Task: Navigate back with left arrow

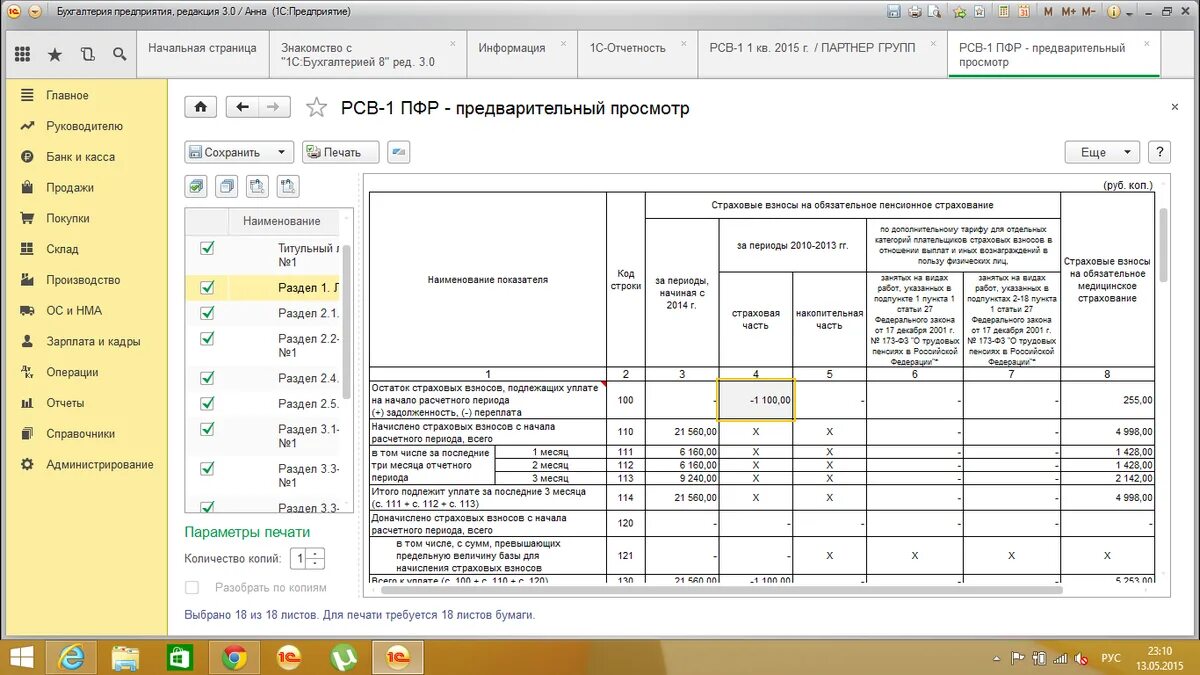Action: tap(242, 107)
